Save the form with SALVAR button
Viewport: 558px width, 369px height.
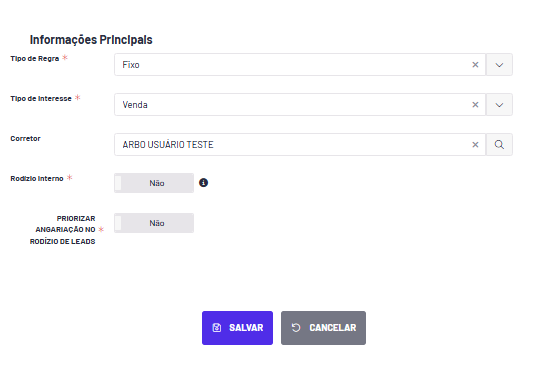tap(237, 328)
